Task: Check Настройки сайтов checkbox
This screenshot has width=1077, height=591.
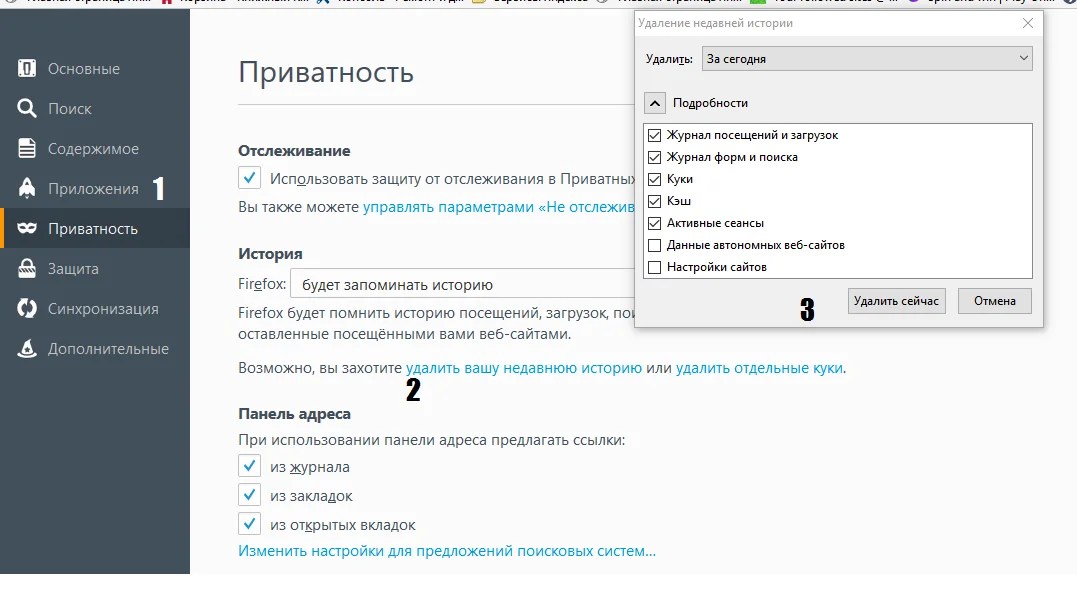Action: point(655,267)
